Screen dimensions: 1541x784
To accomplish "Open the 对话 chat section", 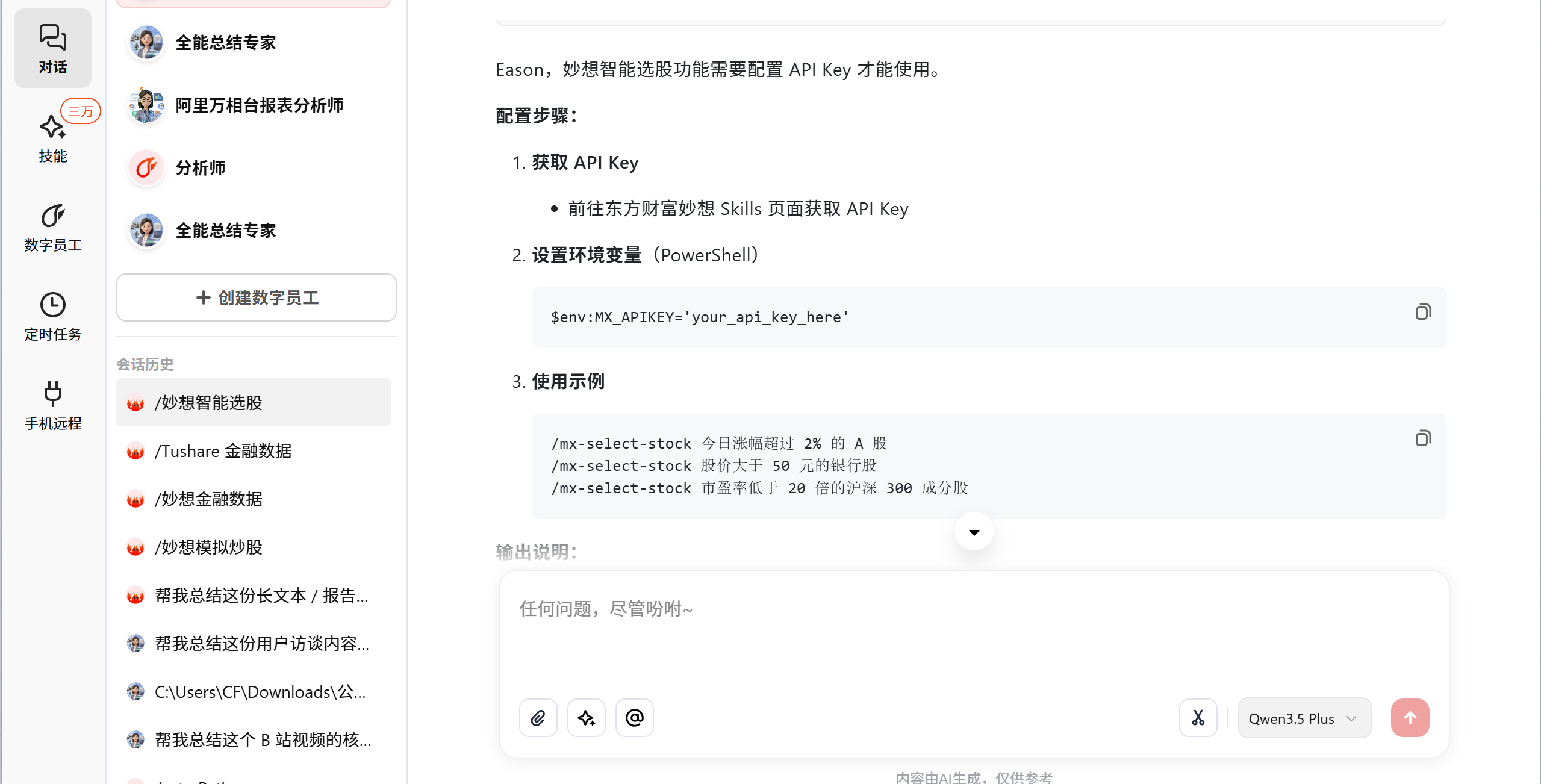I will click(x=53, y=48).
